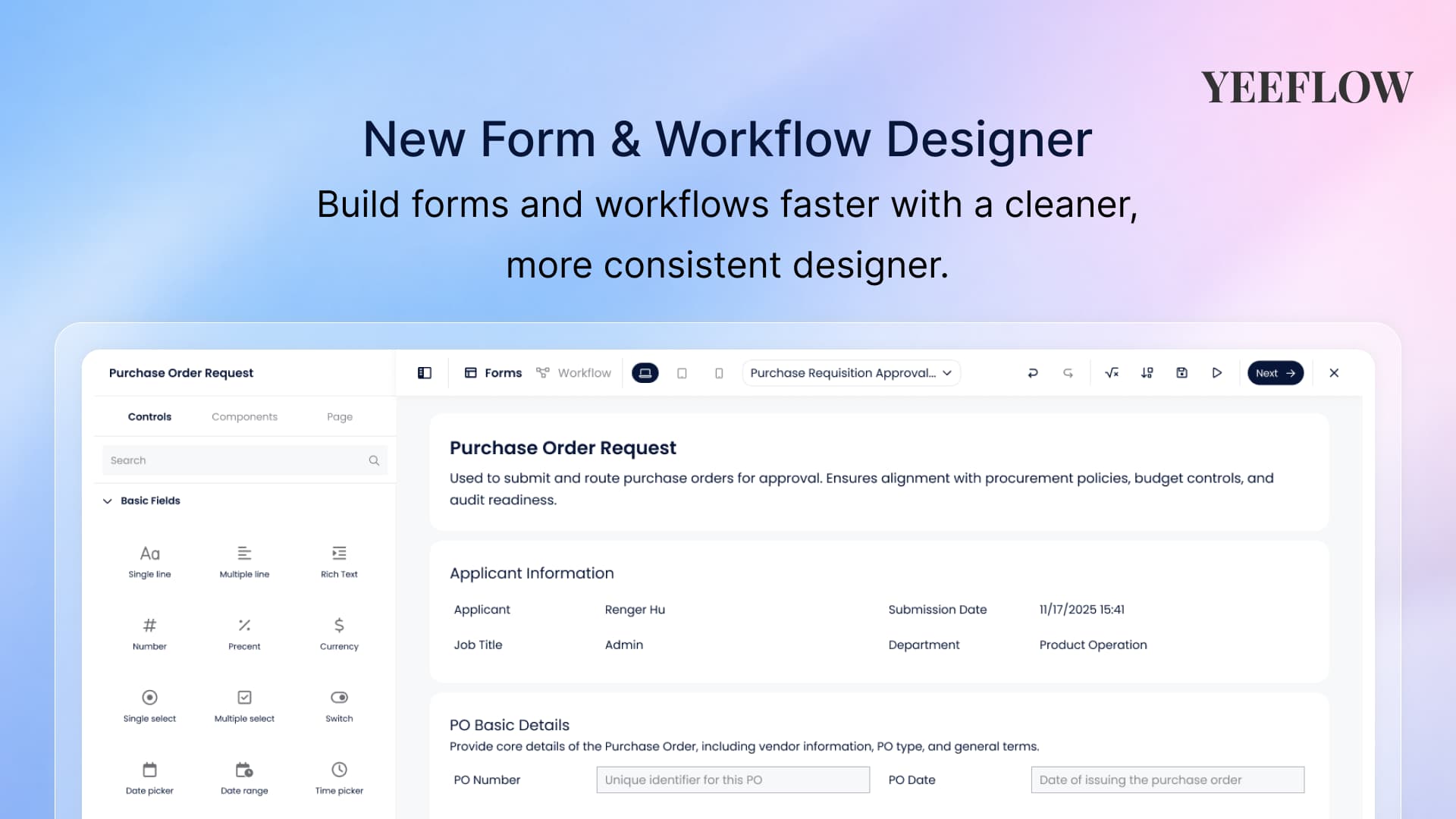This screenshot has height=819, width=1456.
Task: Click the play preview icon
Action: [1216, 373]
